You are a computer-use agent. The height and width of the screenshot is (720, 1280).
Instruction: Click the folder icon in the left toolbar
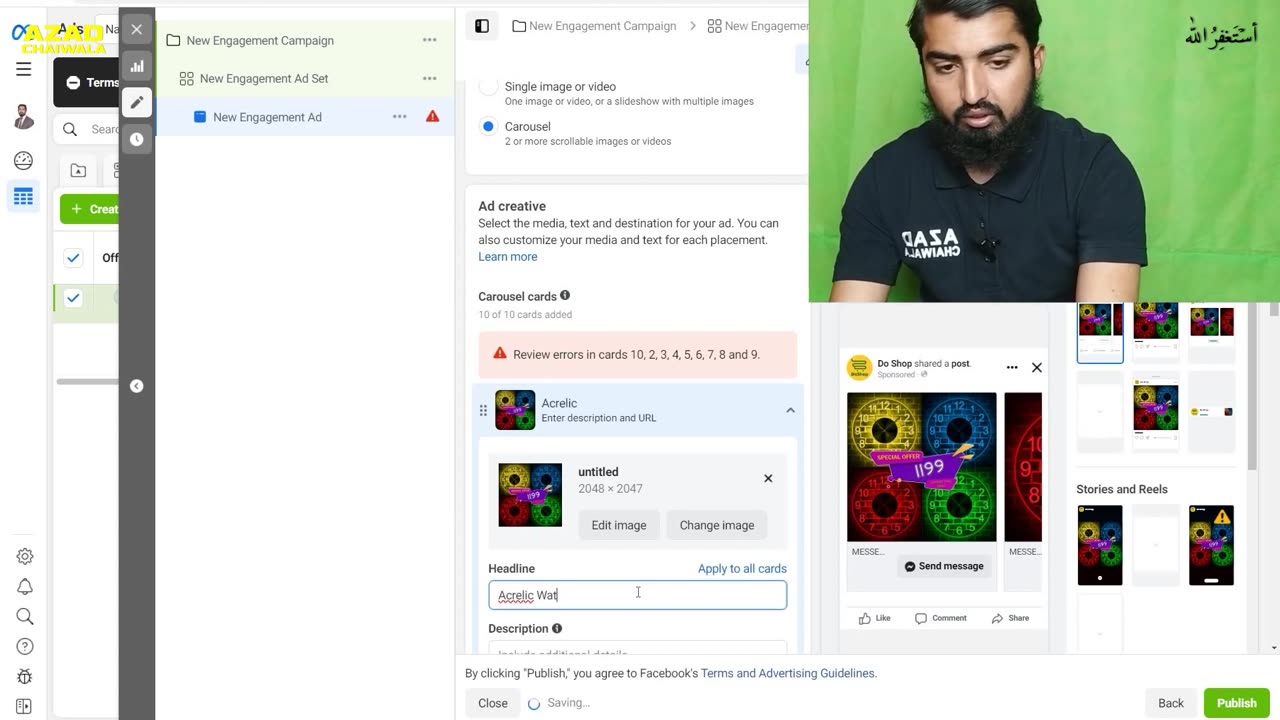(x=78, y=171)
